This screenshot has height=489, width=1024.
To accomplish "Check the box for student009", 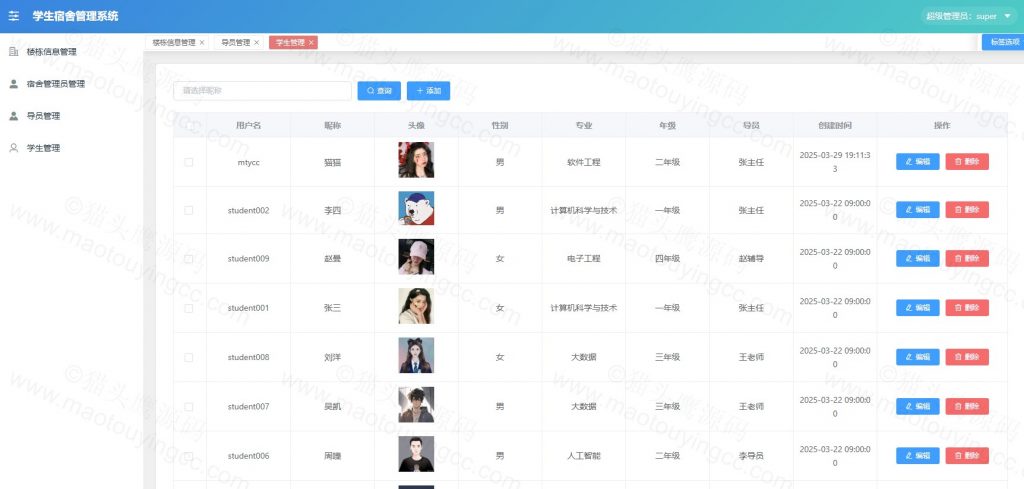I will [x=189, y=259].
